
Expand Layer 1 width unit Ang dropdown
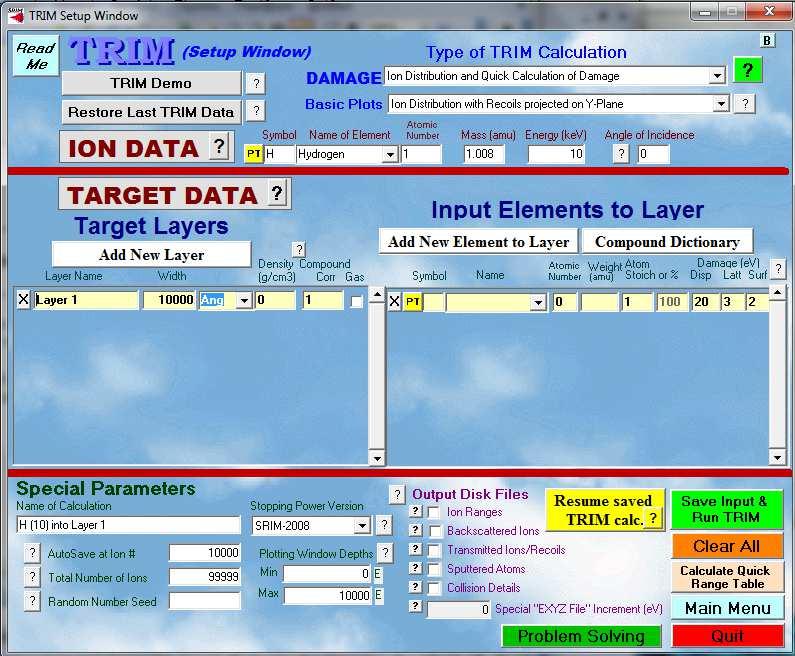coord(244,300)
